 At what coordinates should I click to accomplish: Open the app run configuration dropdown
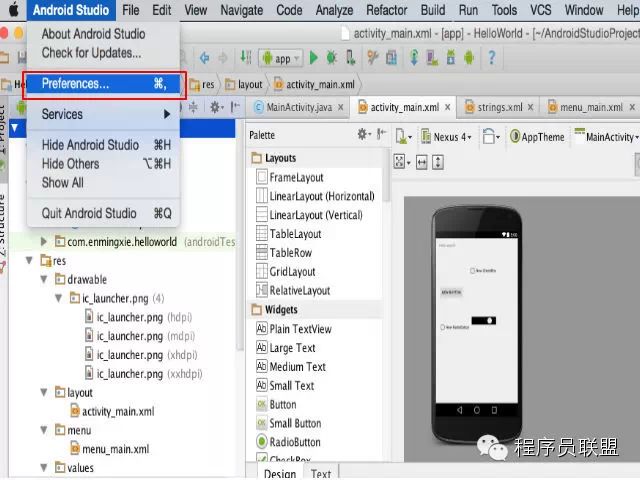281,58
